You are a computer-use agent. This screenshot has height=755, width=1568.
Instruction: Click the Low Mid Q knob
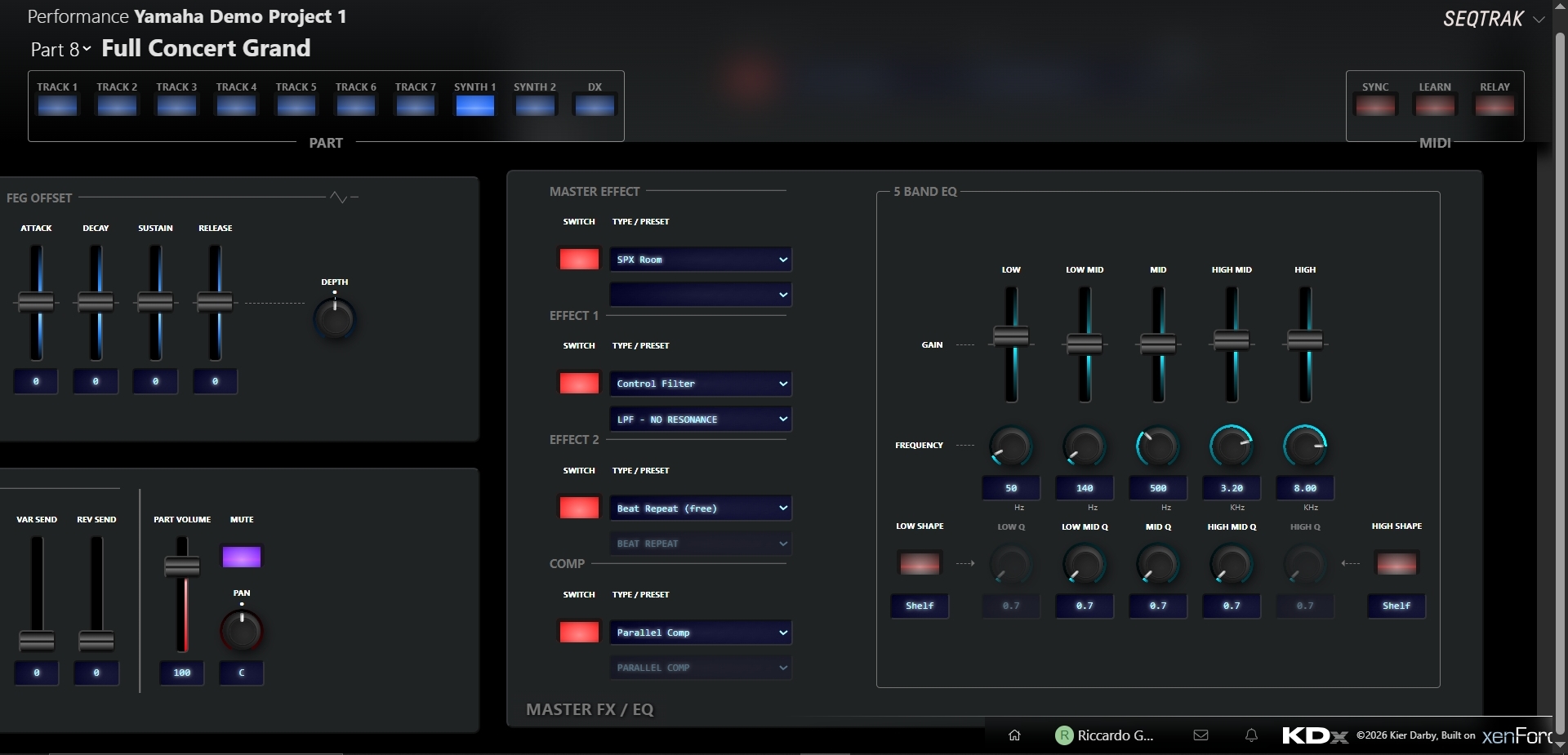click(x=1084, y=564)
